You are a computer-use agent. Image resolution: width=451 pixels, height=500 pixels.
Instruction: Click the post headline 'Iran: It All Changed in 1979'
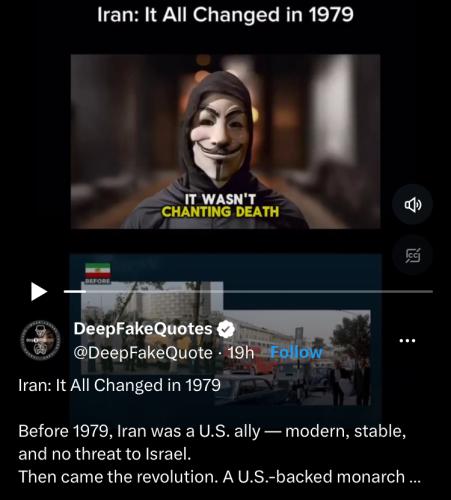[119, 385]
